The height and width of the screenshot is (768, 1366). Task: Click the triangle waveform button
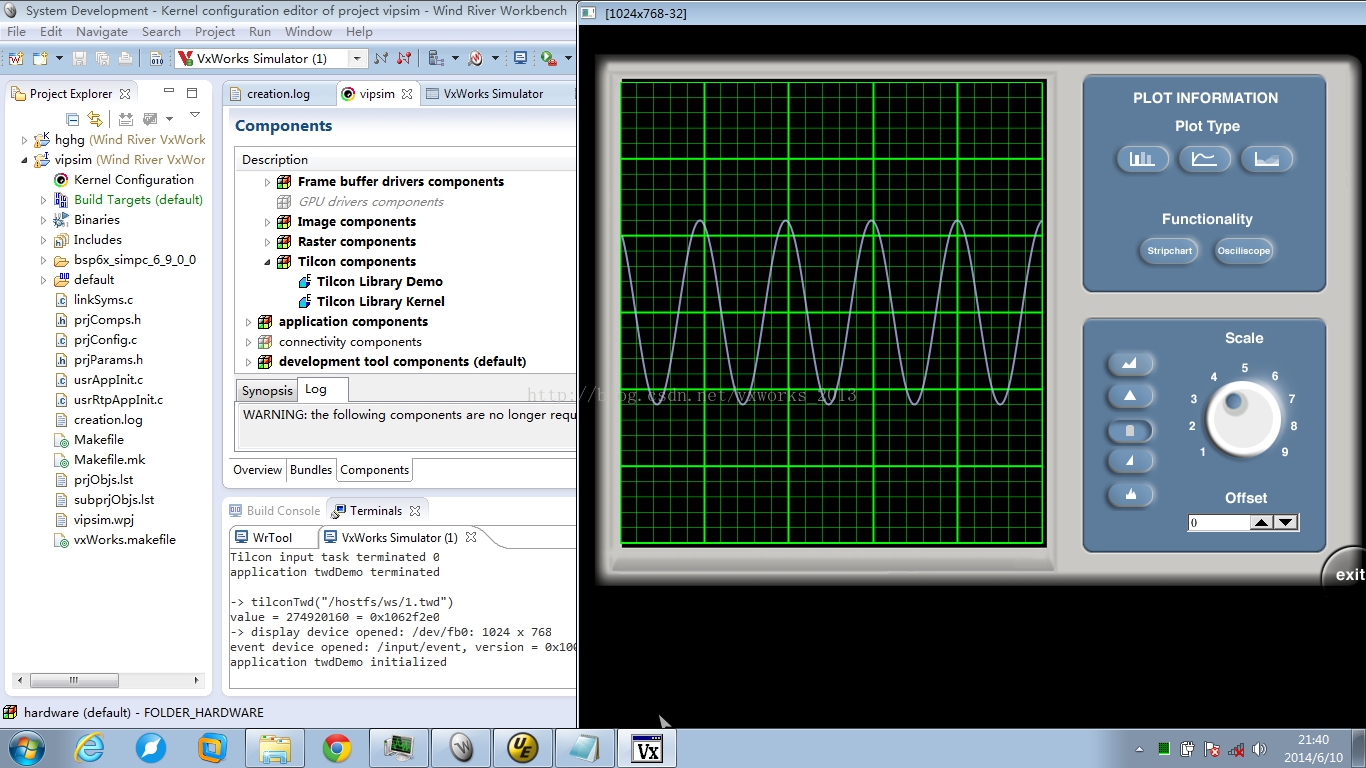tap(1130, 396)
